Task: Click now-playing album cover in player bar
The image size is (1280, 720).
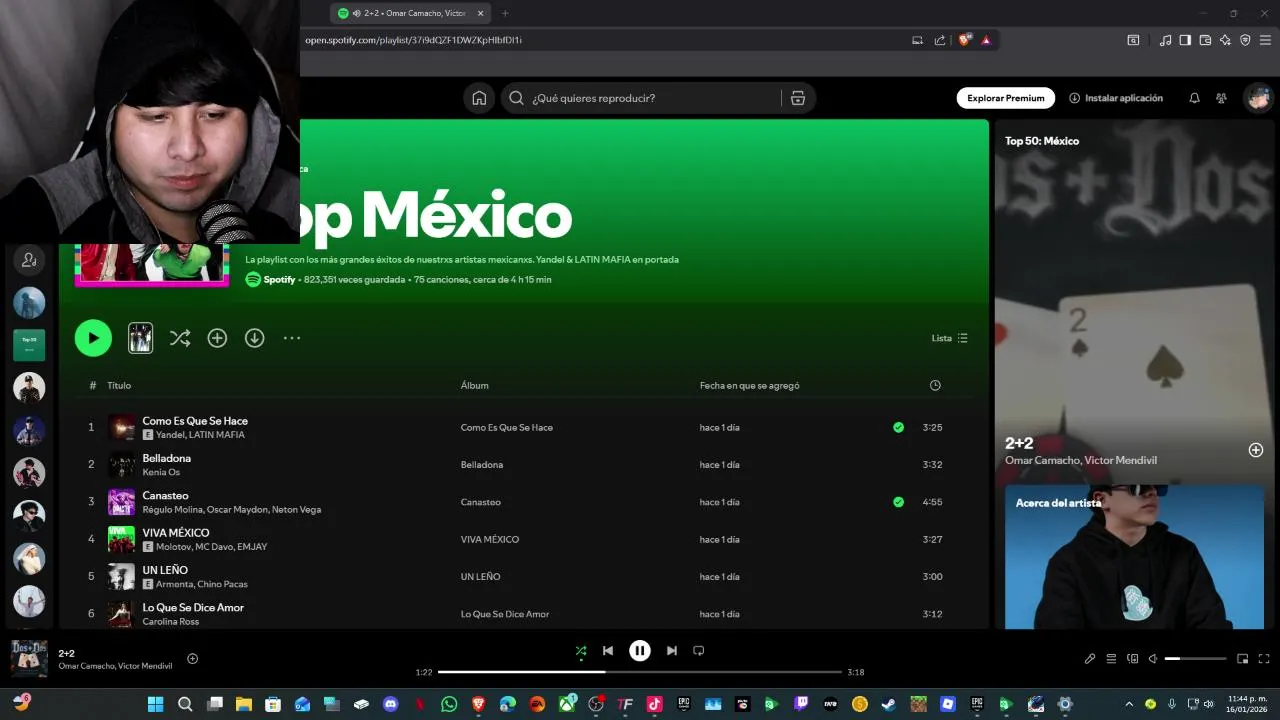Action: click(x=29, y=659)
